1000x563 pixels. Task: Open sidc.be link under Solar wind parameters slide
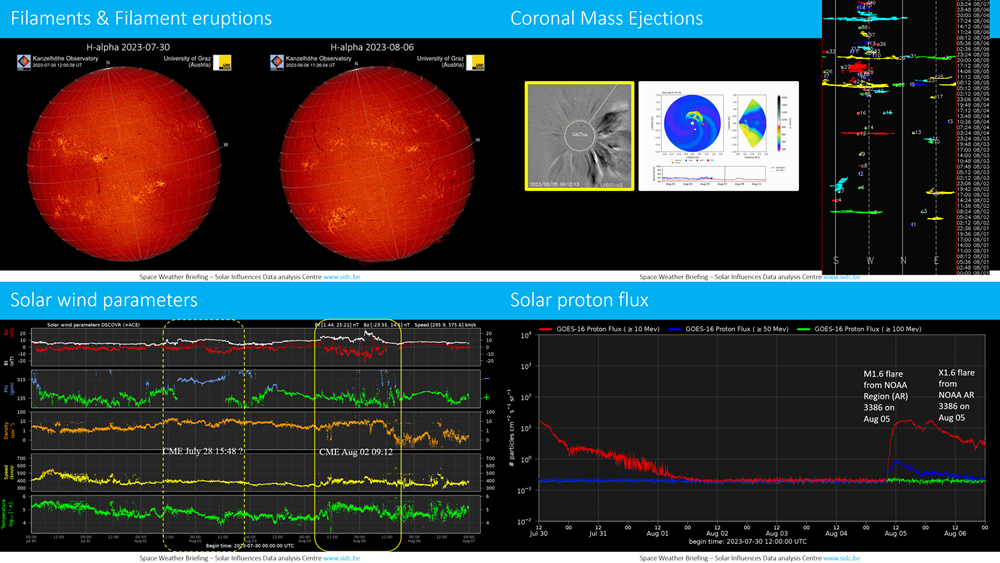pos(341,558)
